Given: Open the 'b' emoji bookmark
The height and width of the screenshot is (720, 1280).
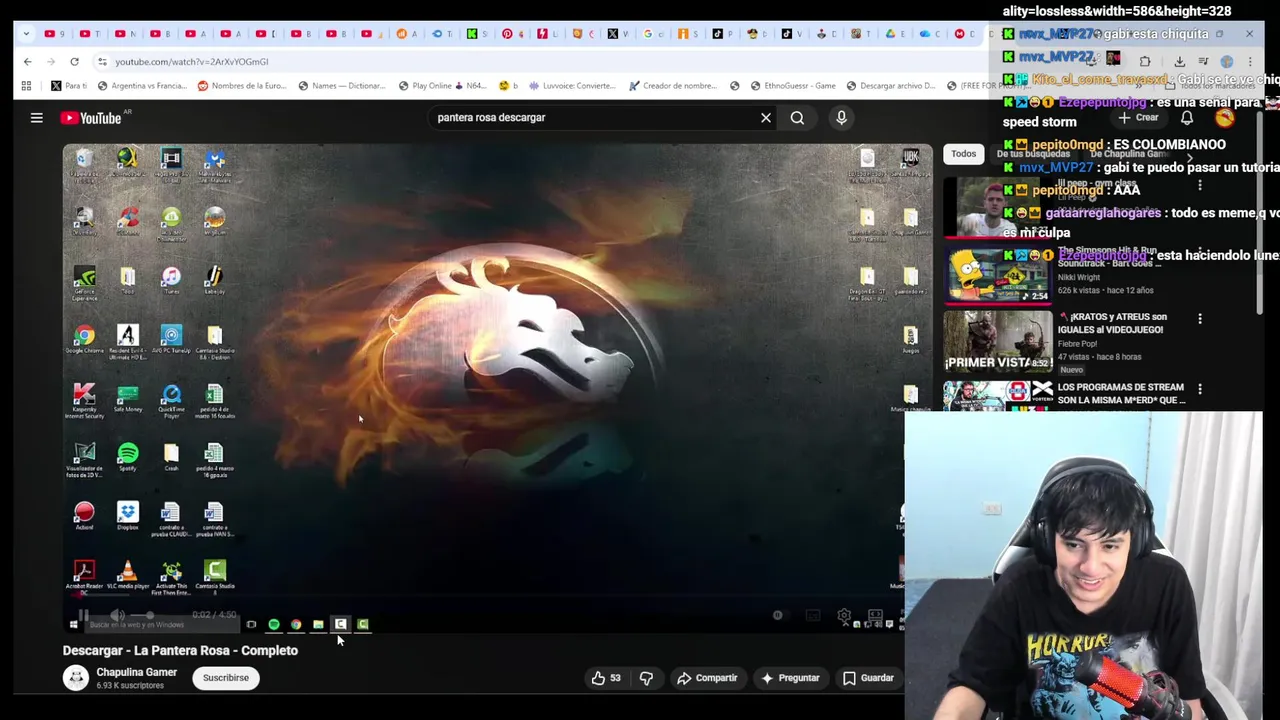Looking at the screenshot, I should coord(510,86).
